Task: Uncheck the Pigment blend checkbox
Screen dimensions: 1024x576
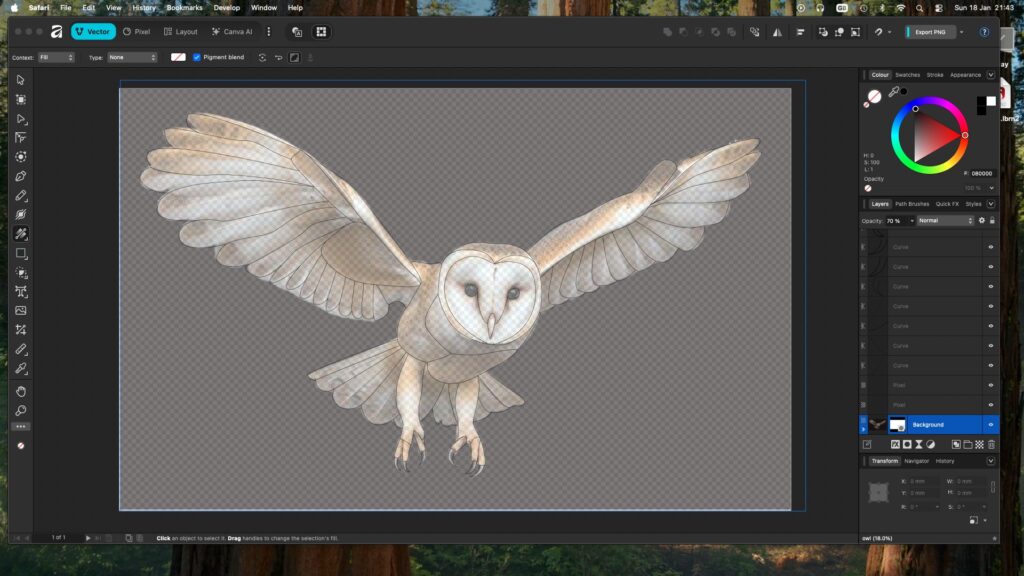Action: 197,57
